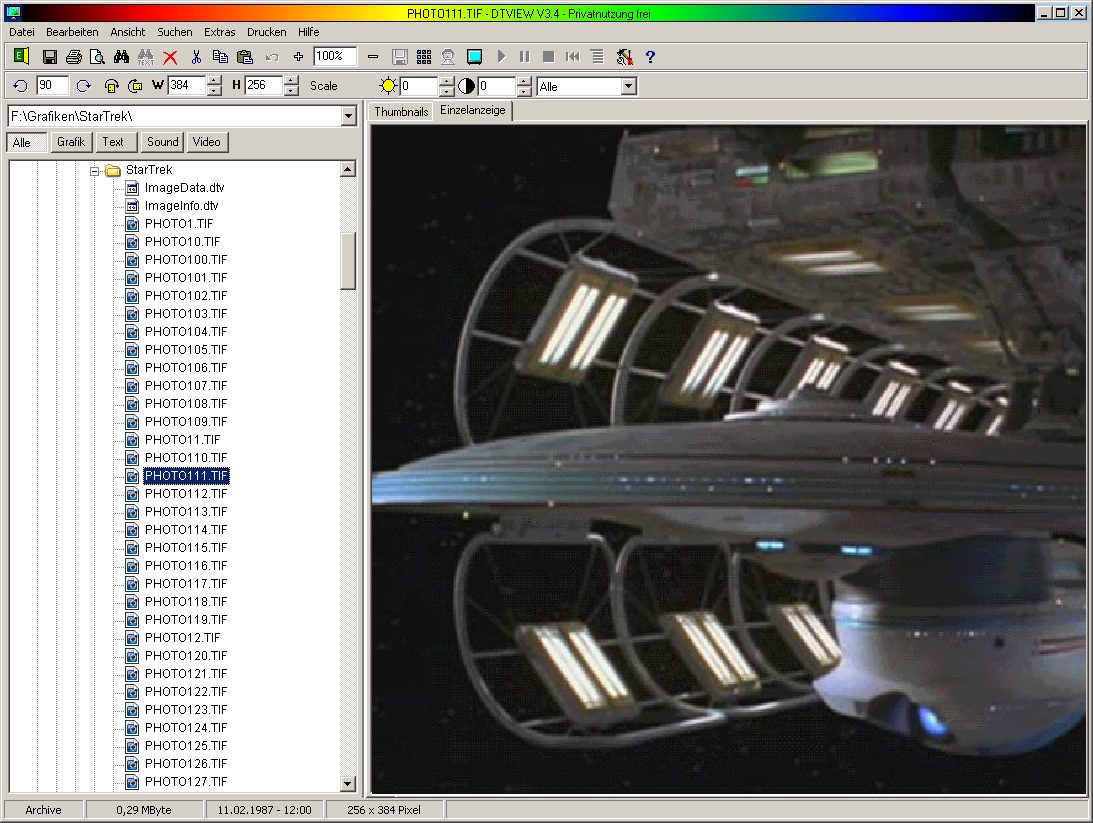
Task: Copy using the two-pages icon
Action: pos(220,57)
